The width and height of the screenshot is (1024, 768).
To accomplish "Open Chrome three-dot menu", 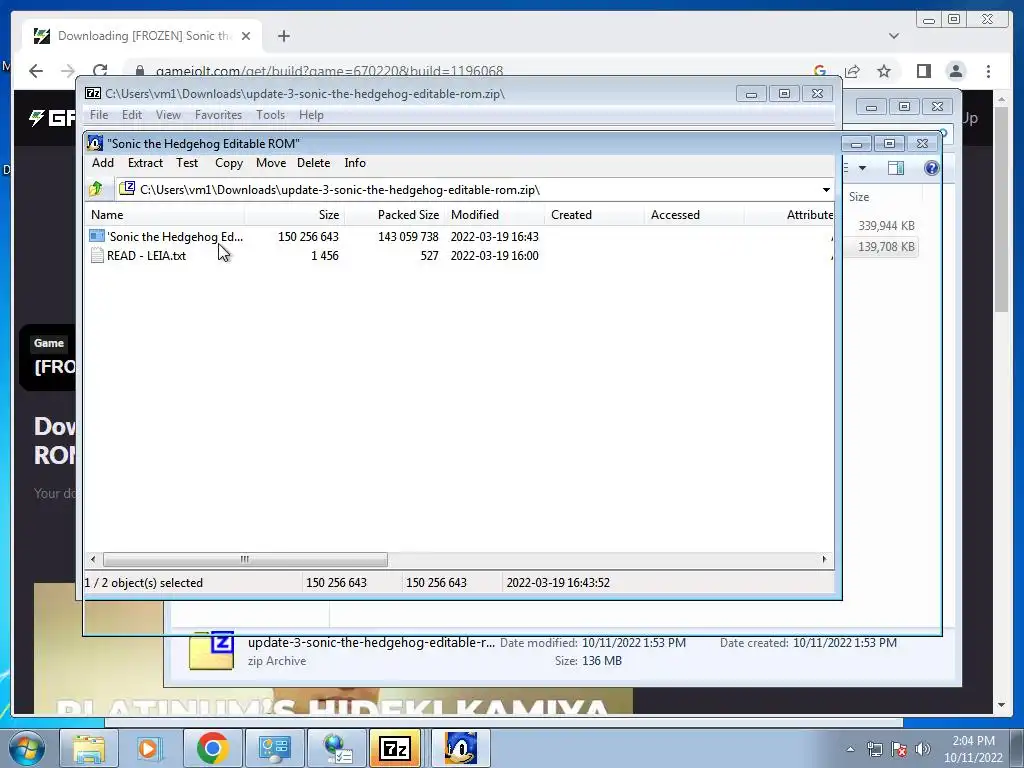I will click(x=988, y=71).
